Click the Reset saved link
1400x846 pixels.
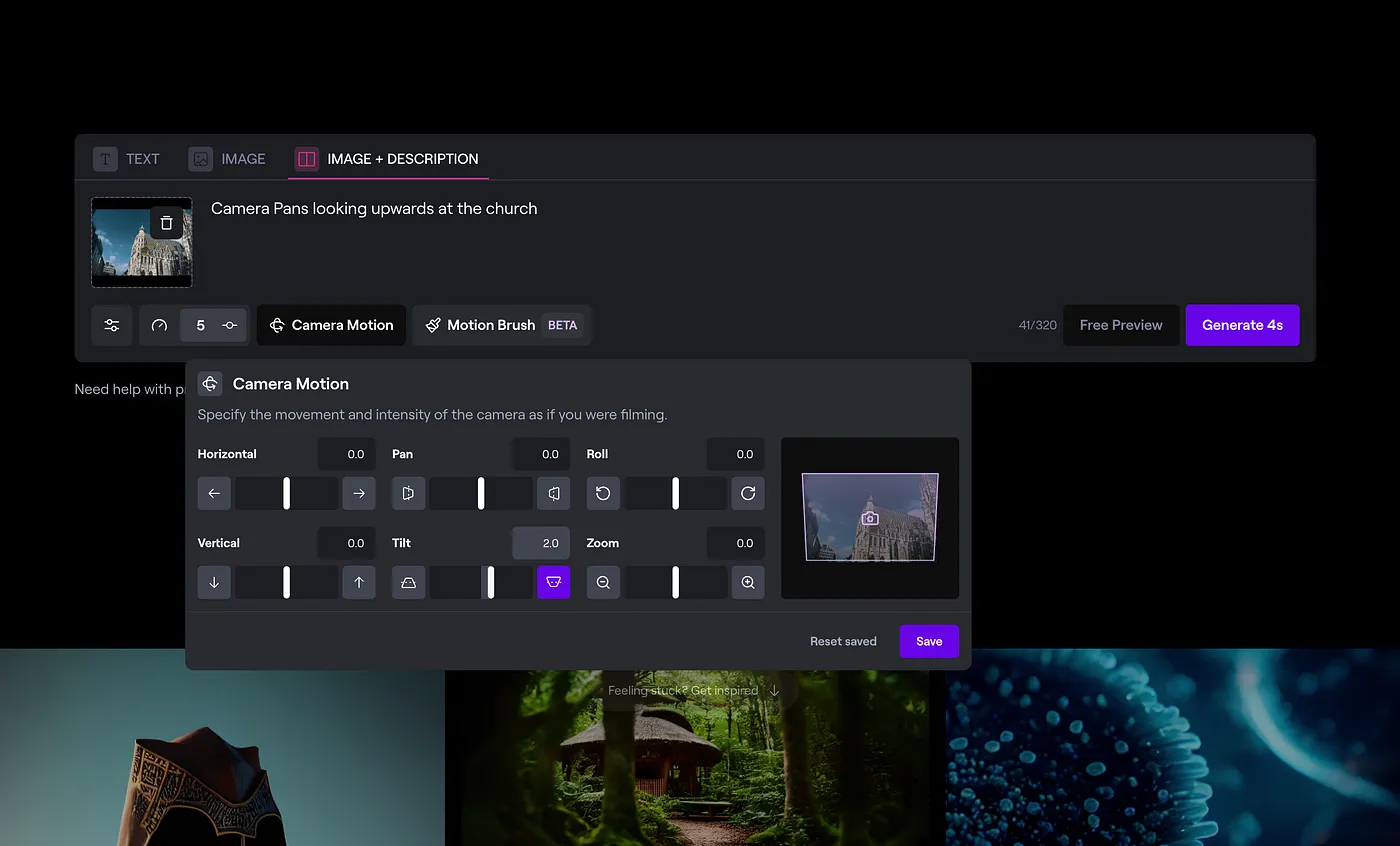click(x=843, y=641)
